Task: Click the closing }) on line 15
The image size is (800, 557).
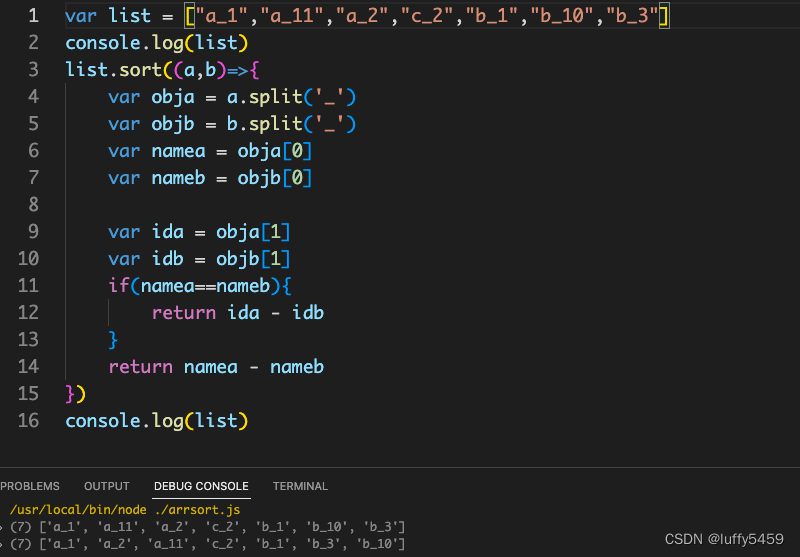Action: pyautogui.click(x=76, y=394)
